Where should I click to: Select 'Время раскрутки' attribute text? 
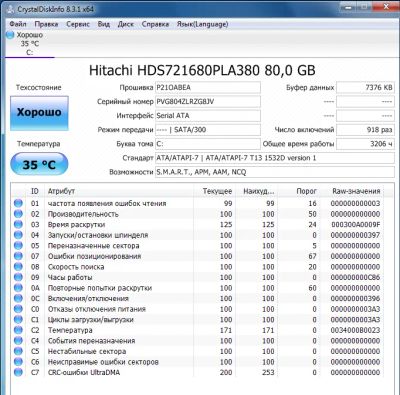(76, 224)
